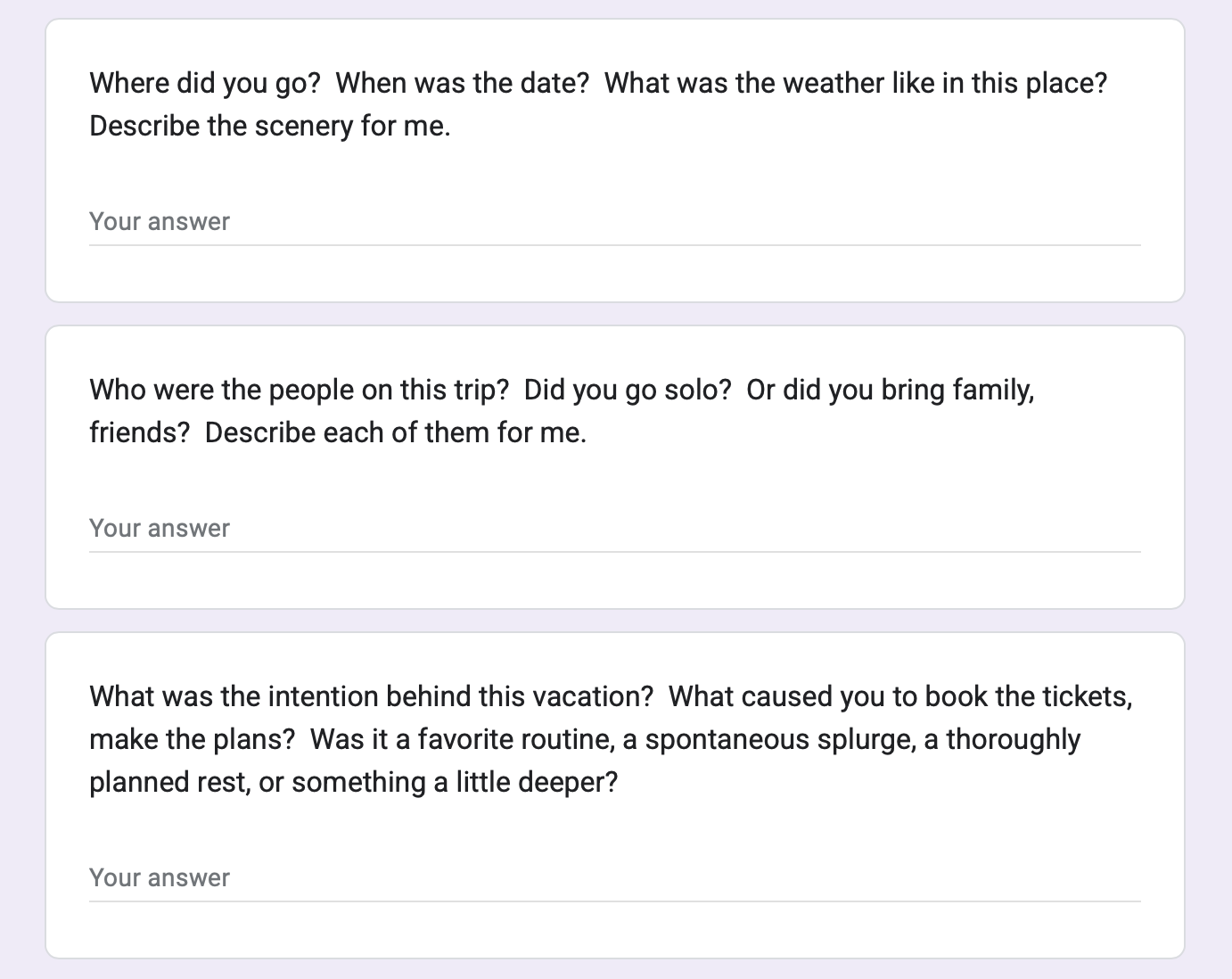Screen dimensions: 1232x979
Task: Click 'Or did you bring family,' text
Action: pyautogui.click(x=891, y=390)
